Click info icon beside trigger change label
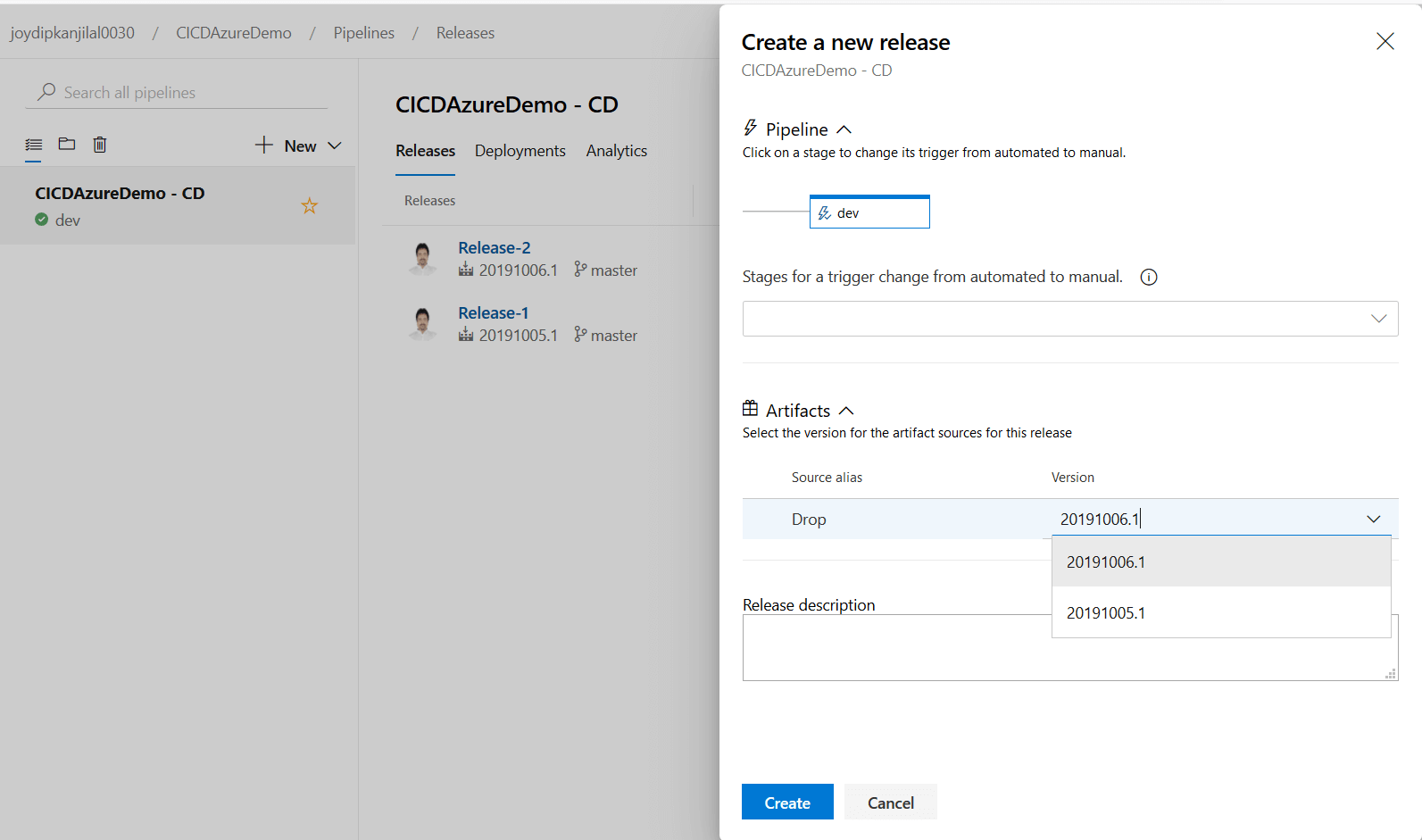The height and width of the screenshot is (840, 1422). (1149, 277)
